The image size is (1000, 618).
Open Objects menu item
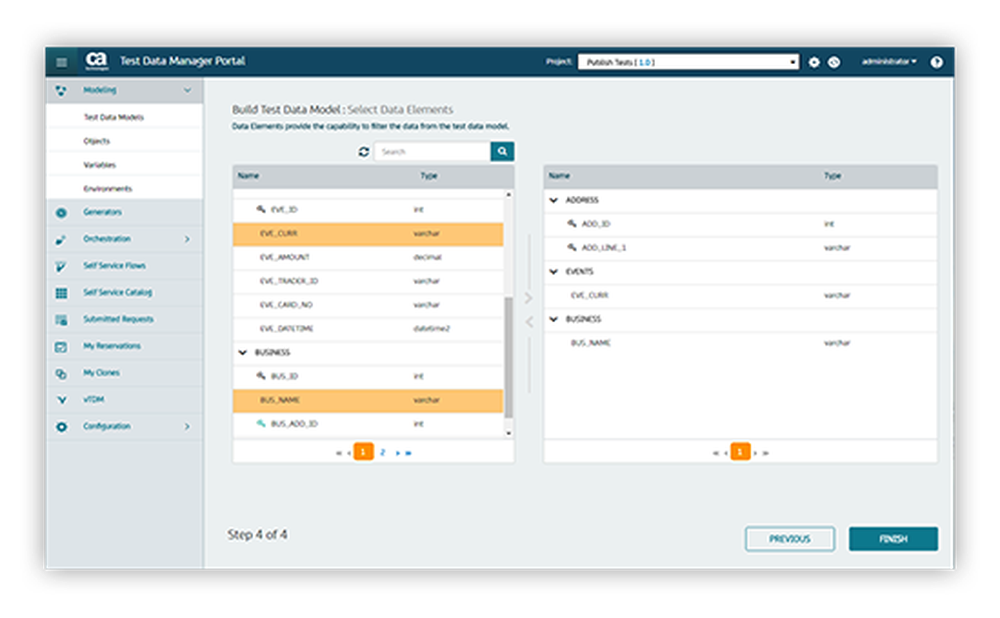coord(96,141)
